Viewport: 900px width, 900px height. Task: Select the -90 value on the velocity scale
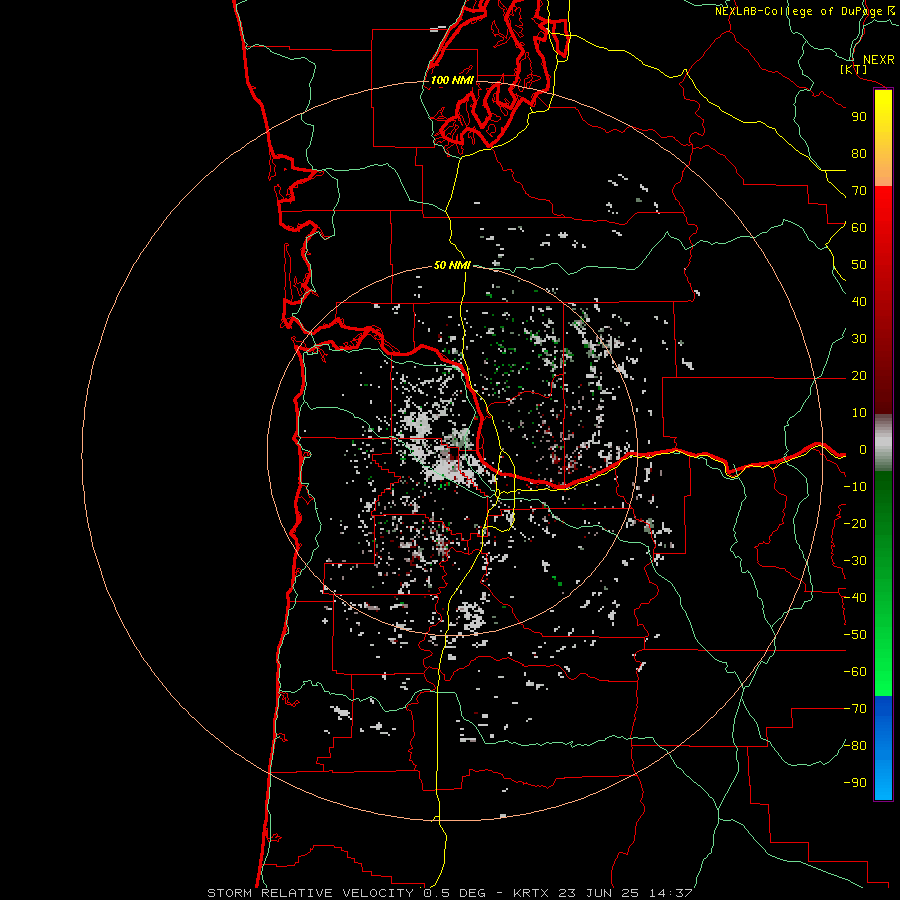(855, 783)
